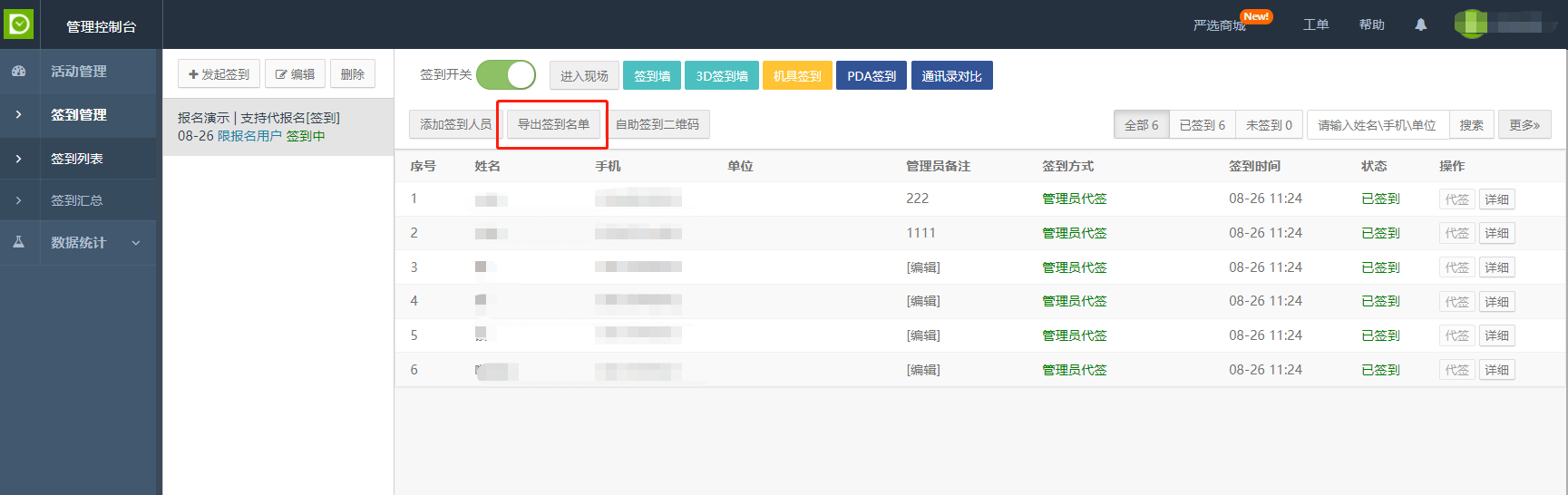Show 全部 6 sign-in records
The image size is (1568, 495).
(1141, 125)
